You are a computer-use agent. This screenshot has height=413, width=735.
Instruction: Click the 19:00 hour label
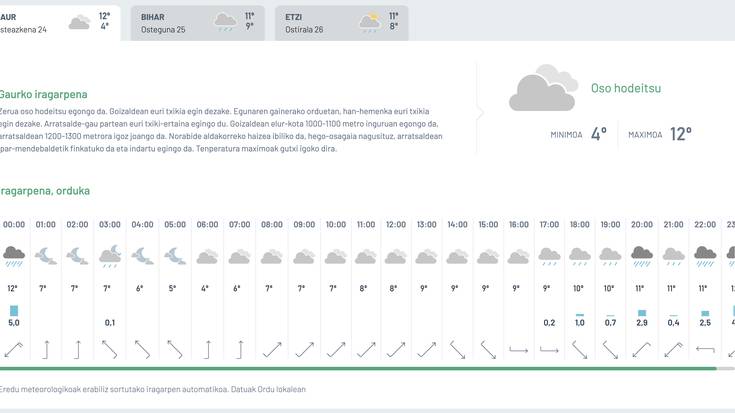point(610,225)
